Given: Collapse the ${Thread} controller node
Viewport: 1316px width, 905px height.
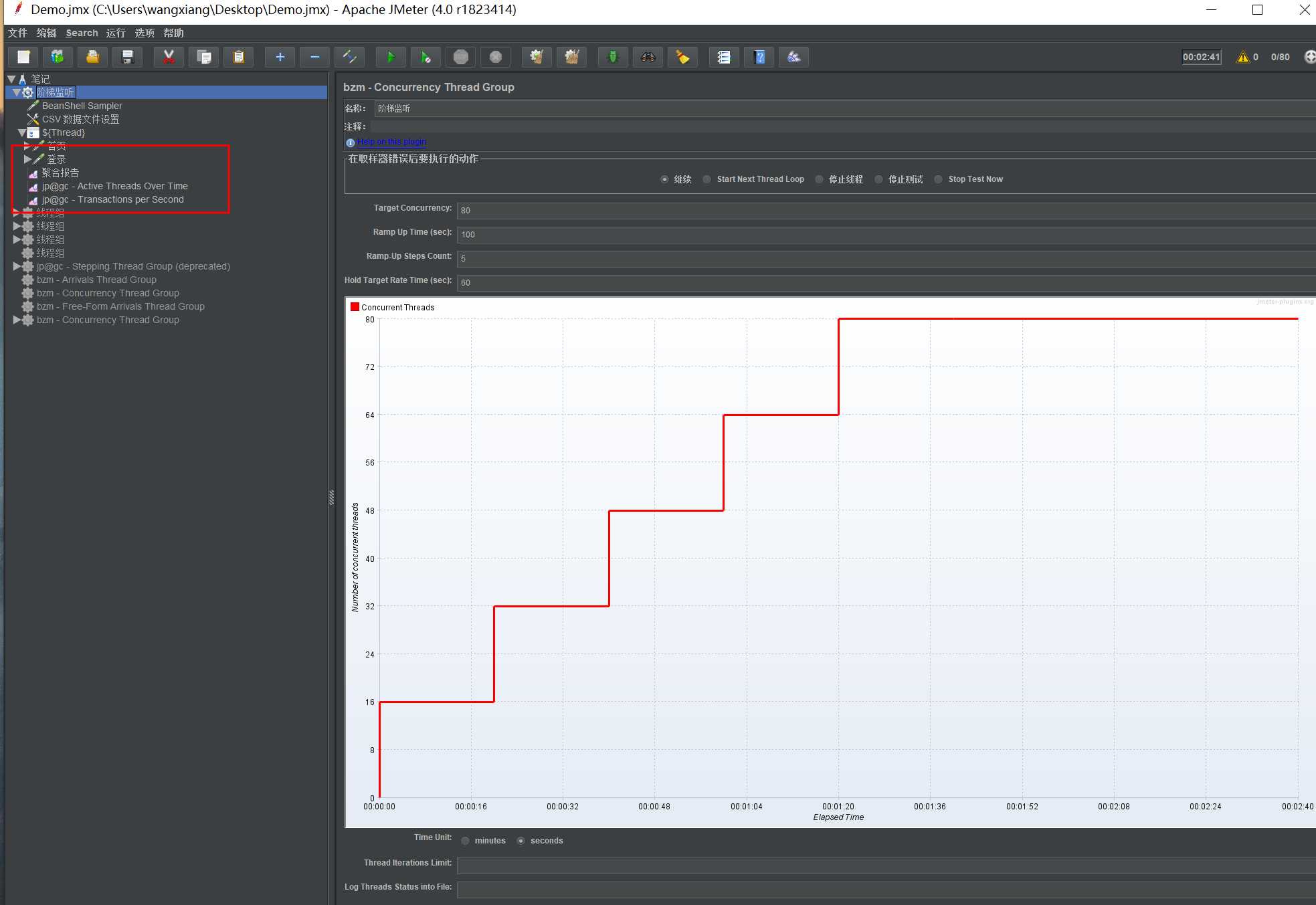Looking at the screenshot, I should click(x=22, y=132).
